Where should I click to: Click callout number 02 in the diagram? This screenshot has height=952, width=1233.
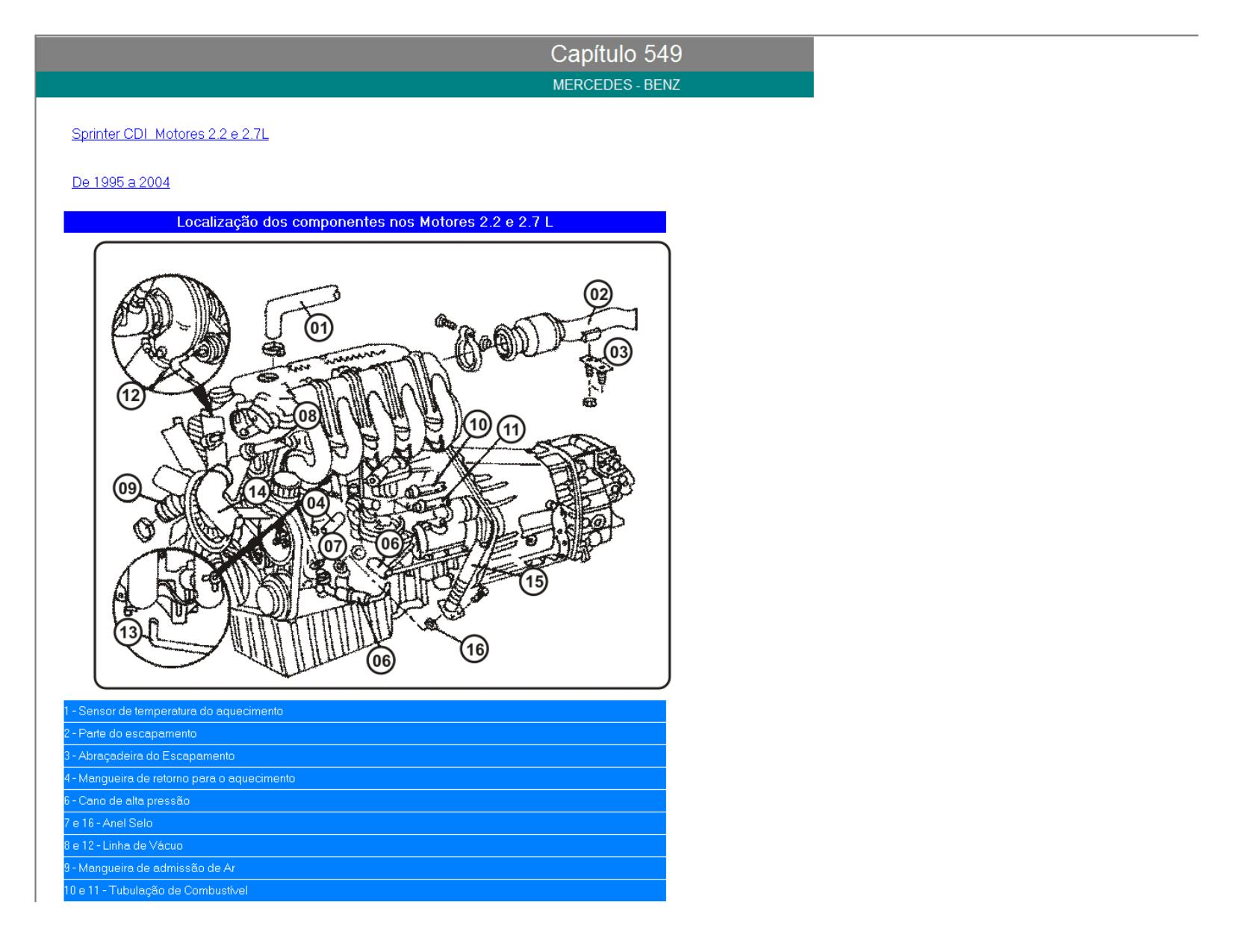click(x=598, y=294)
